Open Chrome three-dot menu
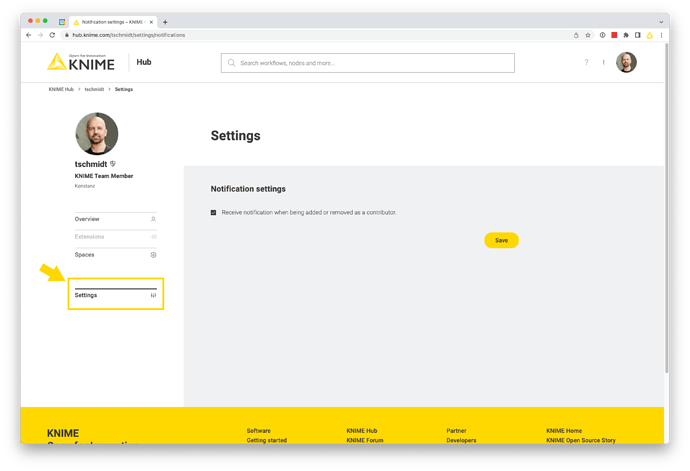The image size is (690, 471). [661, 35]
